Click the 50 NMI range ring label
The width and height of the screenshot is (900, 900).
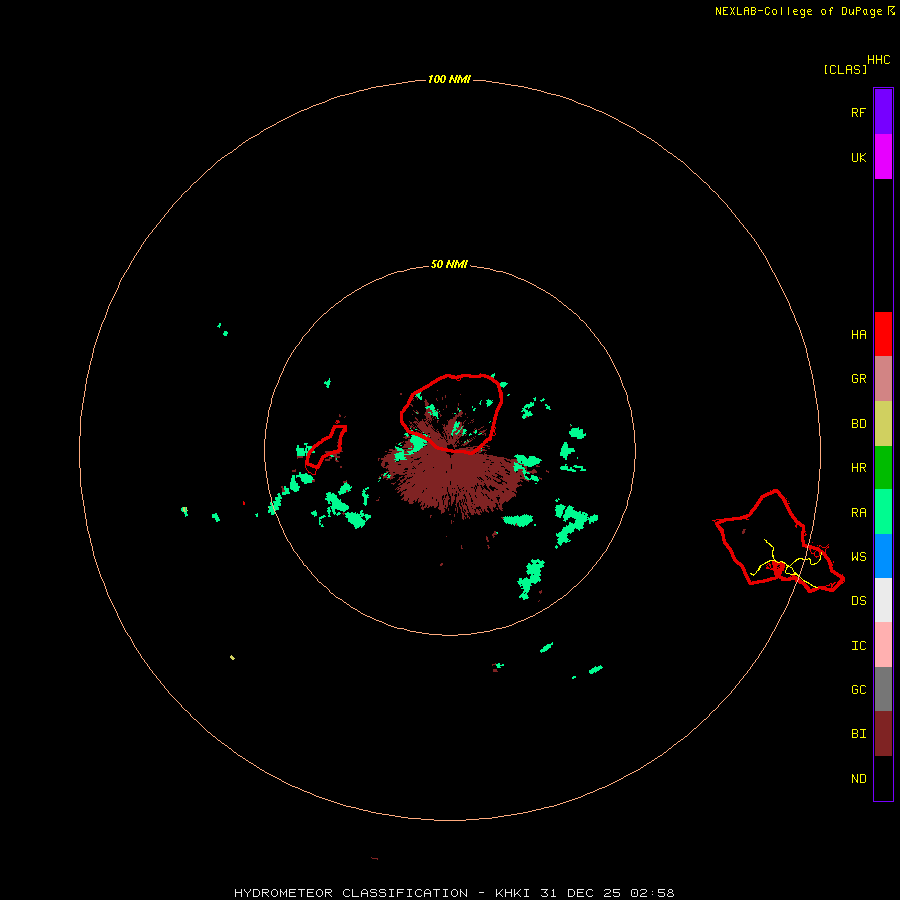pyautogui.click(x=449, y=264)
